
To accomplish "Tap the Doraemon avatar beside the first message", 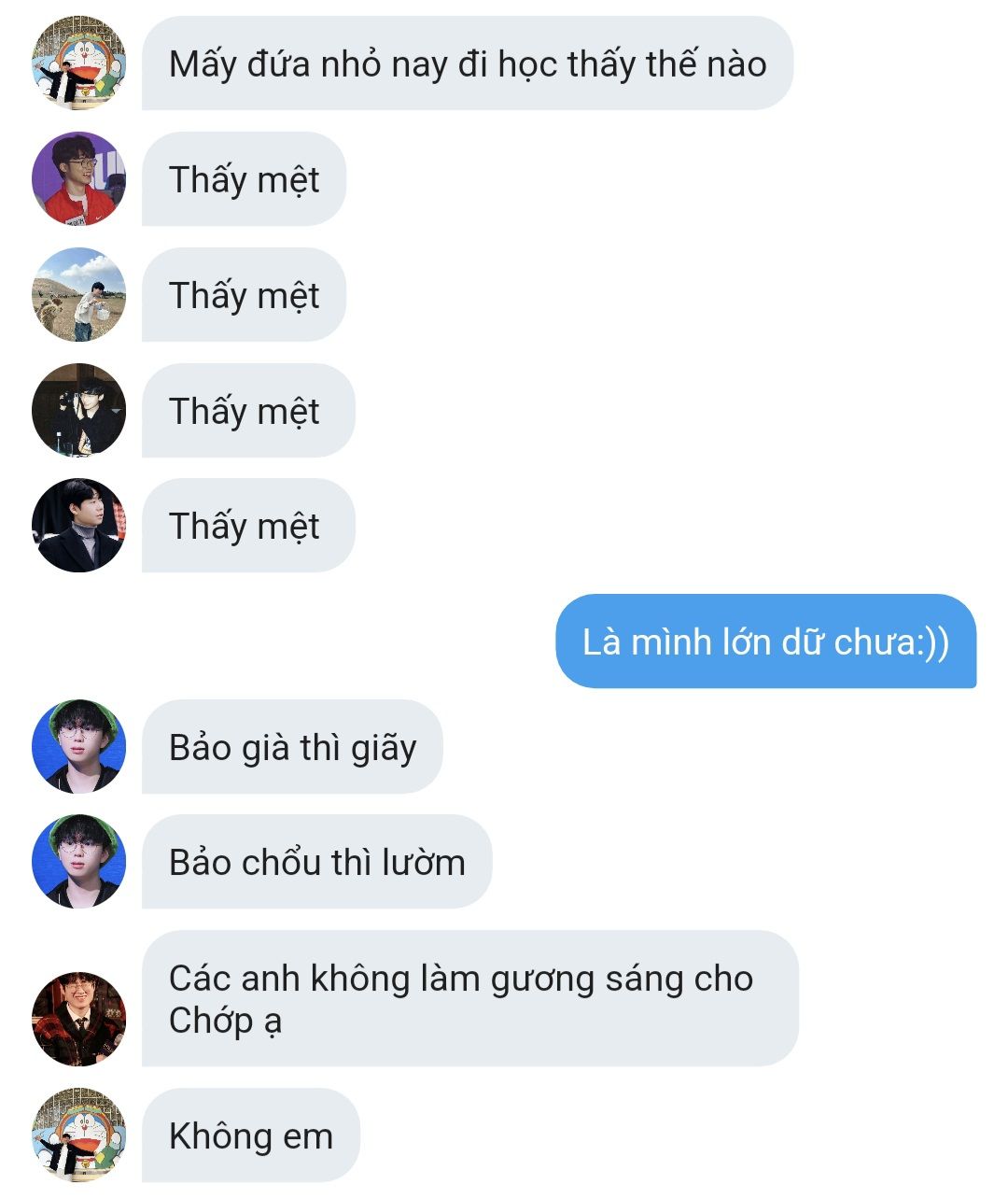I will pos(78,63).
